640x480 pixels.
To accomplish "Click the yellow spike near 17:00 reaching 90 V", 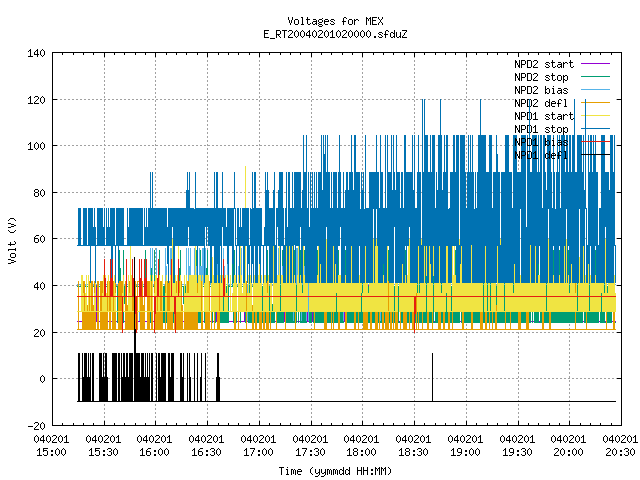I will pos(245,186).
